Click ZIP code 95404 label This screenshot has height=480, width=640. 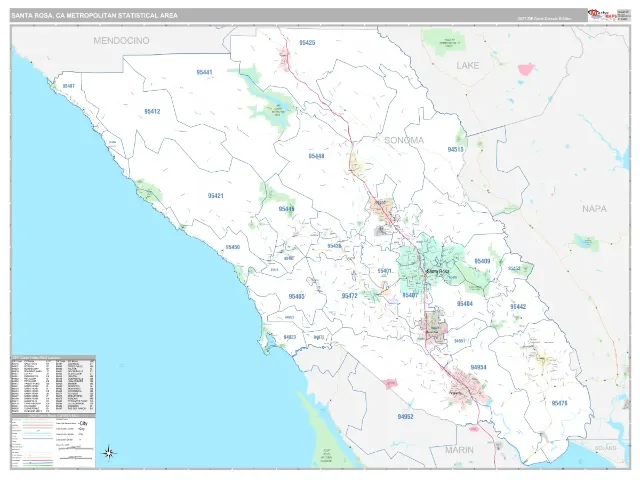464,304
